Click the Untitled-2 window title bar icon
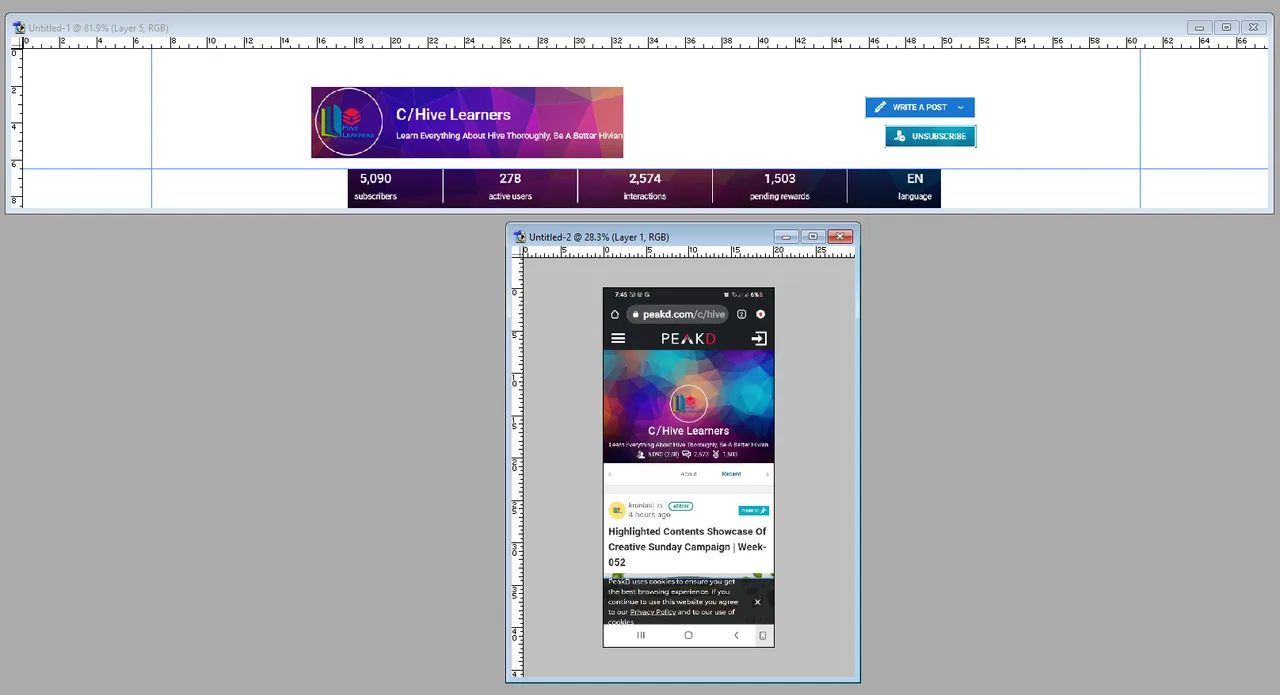 pyautogui.click(x=520, y=237)
